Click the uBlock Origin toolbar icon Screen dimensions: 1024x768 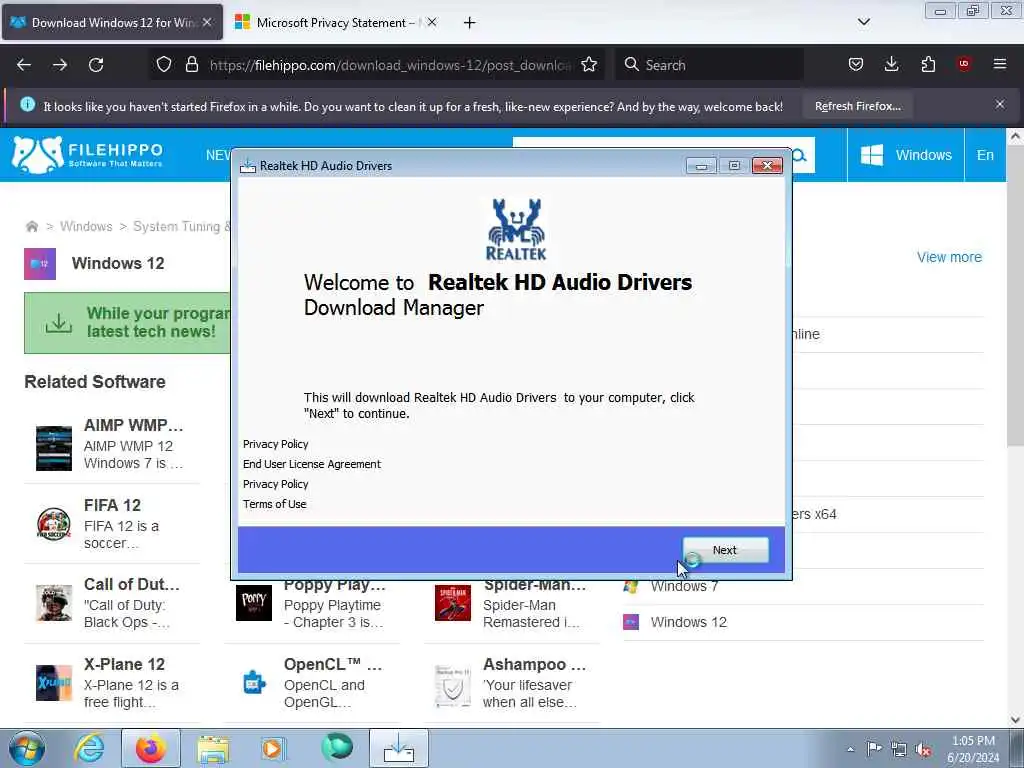pyautogui.click(x=964, y=64)
